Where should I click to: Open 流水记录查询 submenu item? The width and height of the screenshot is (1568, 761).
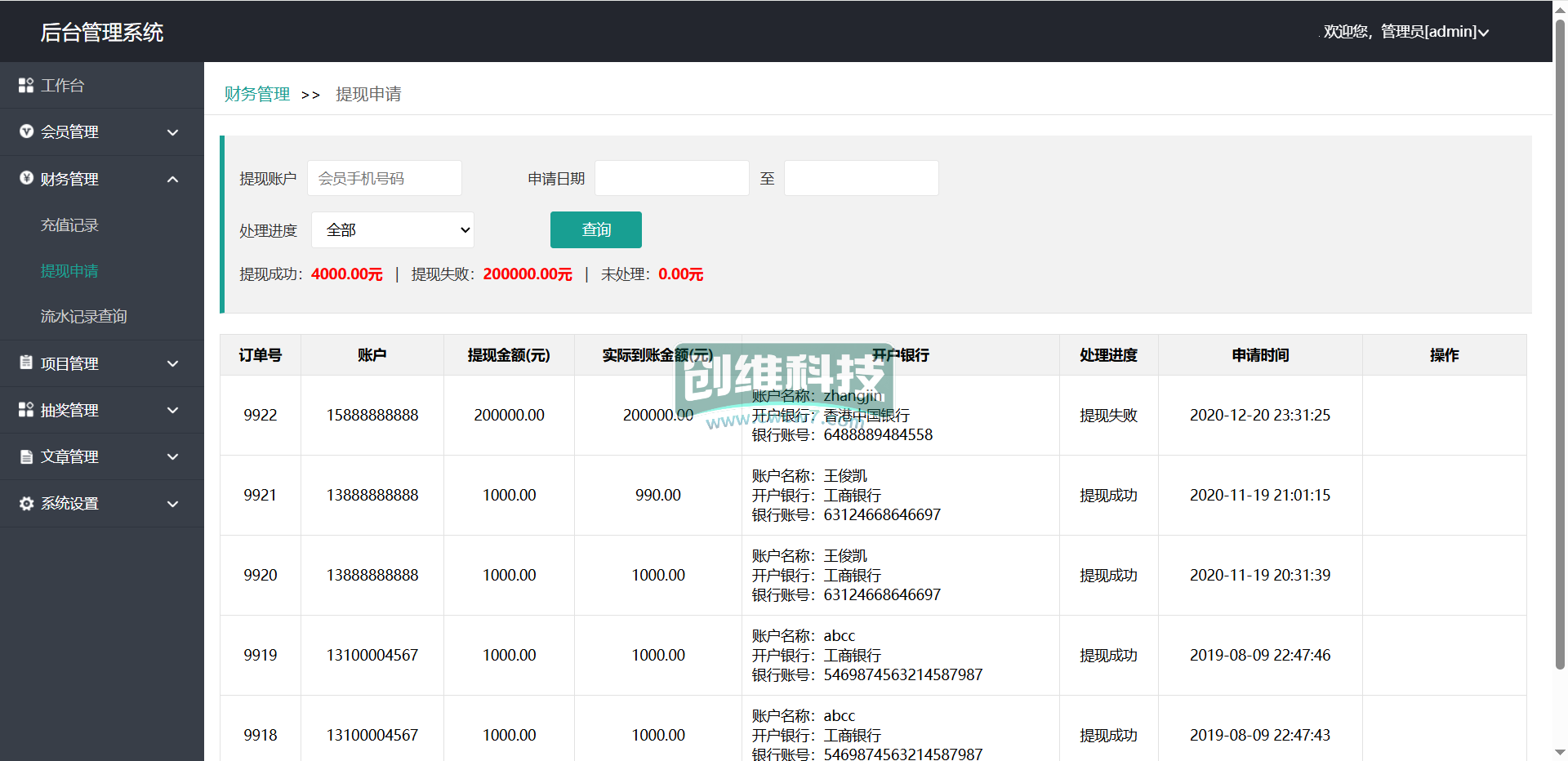point(83,317)
